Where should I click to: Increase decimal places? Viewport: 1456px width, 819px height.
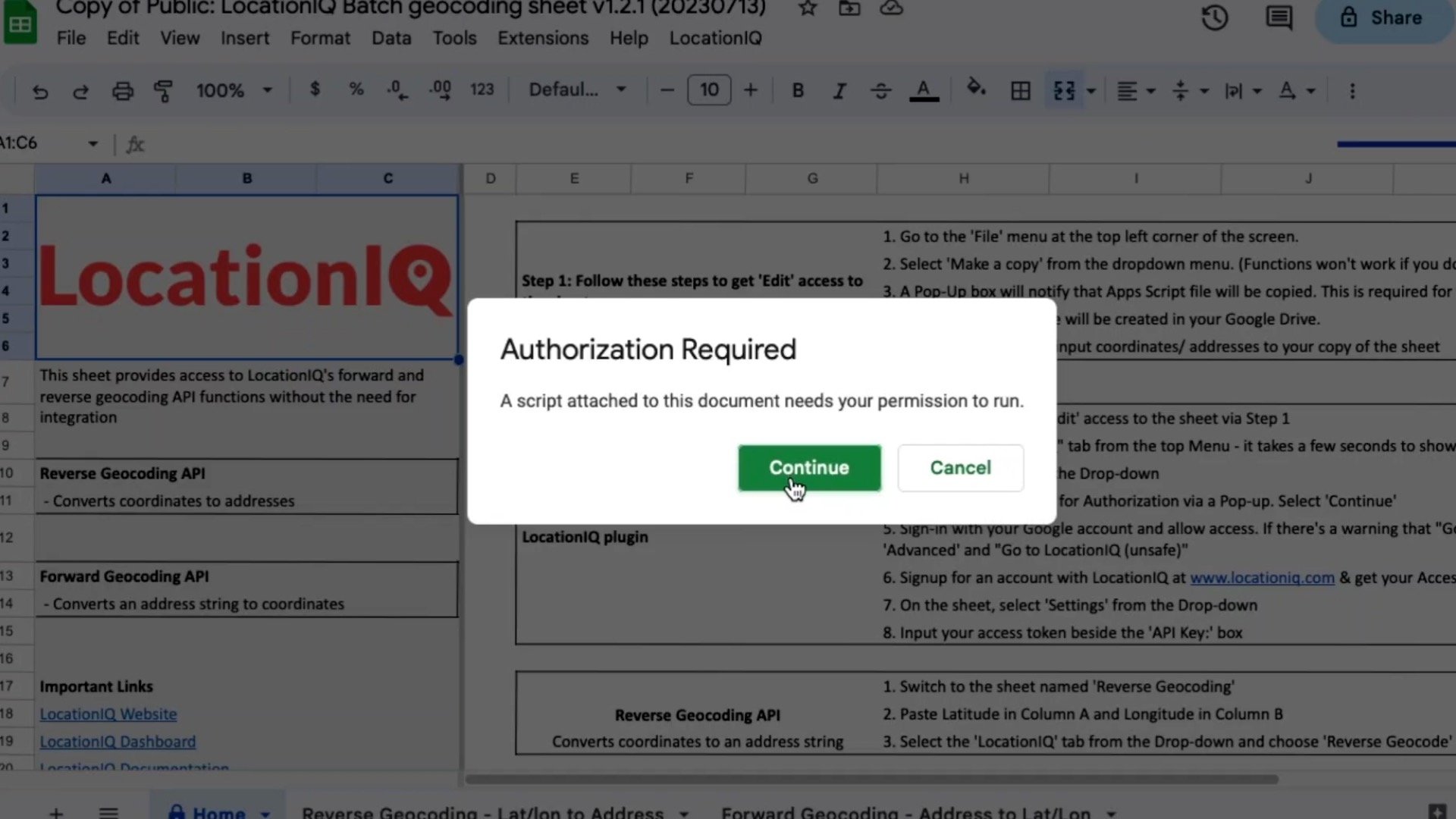tap(440, 90)
